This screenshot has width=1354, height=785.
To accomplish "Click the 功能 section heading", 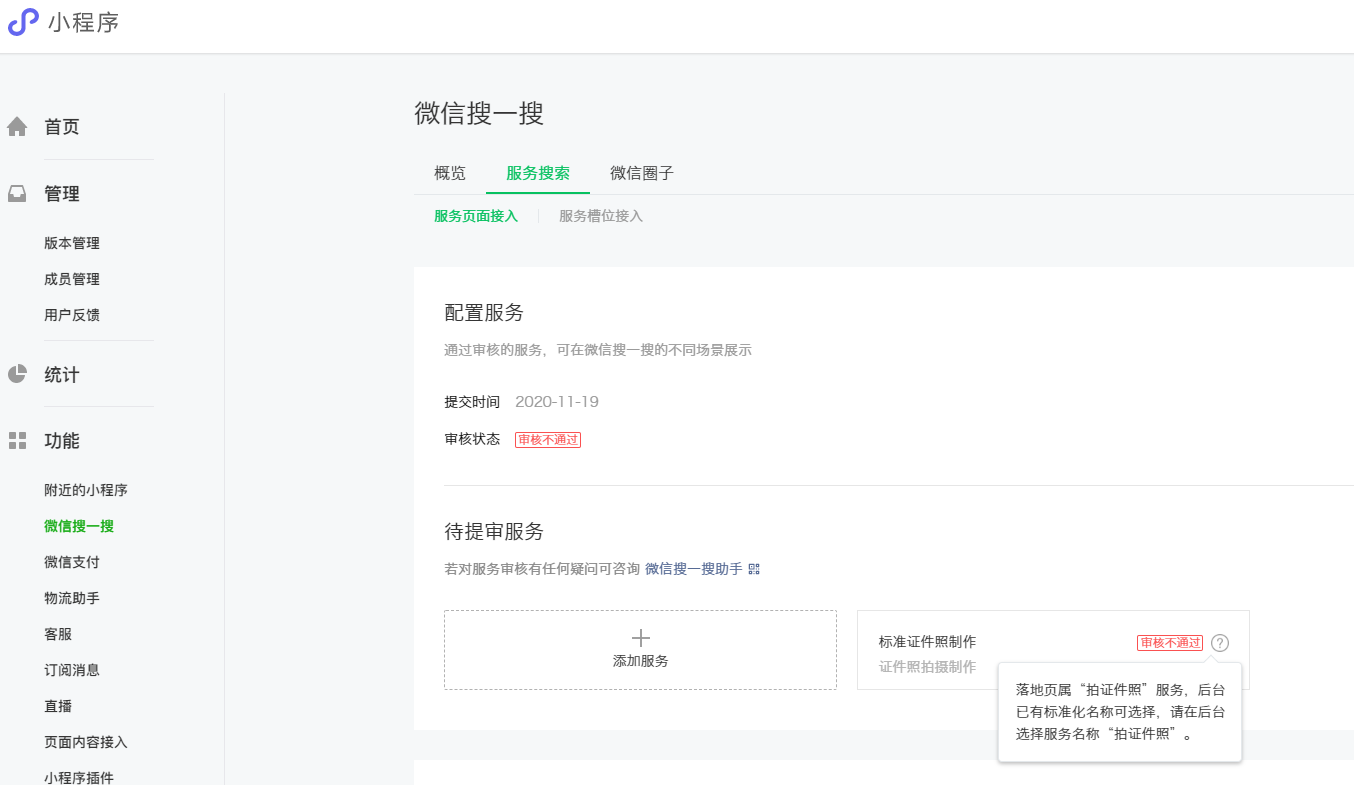I will (61, 441).
